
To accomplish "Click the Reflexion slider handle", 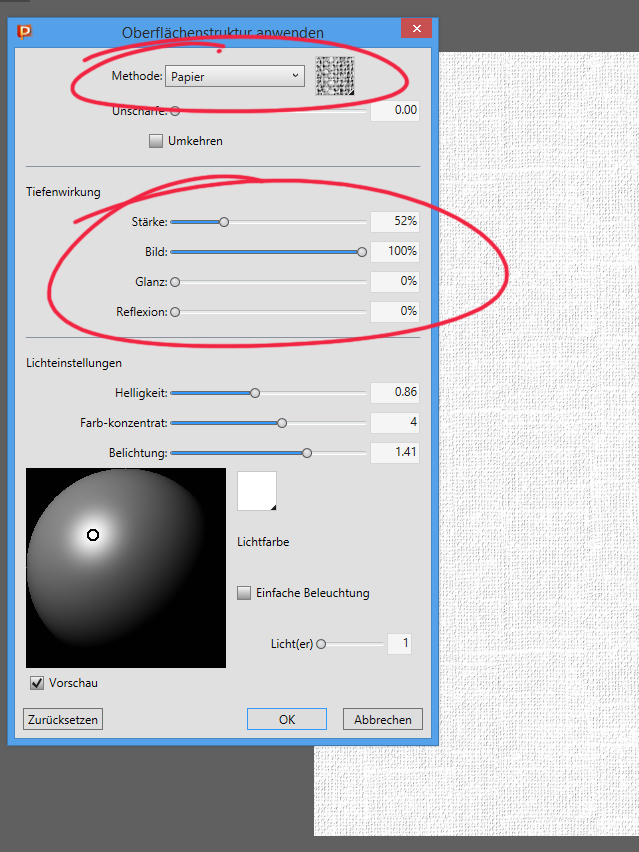I will (x=175, y=312).
